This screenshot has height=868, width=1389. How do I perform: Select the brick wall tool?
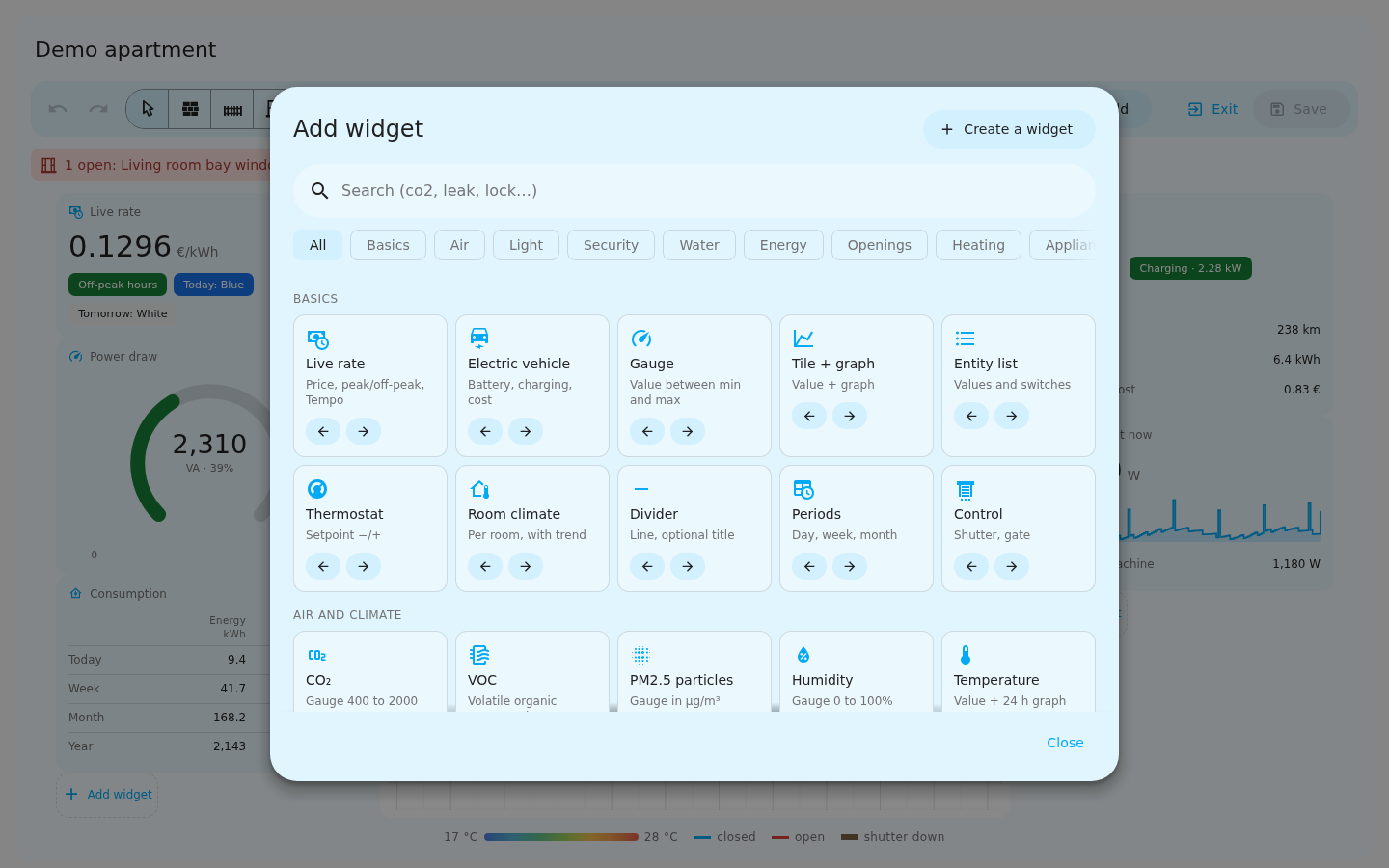point(190,109)
